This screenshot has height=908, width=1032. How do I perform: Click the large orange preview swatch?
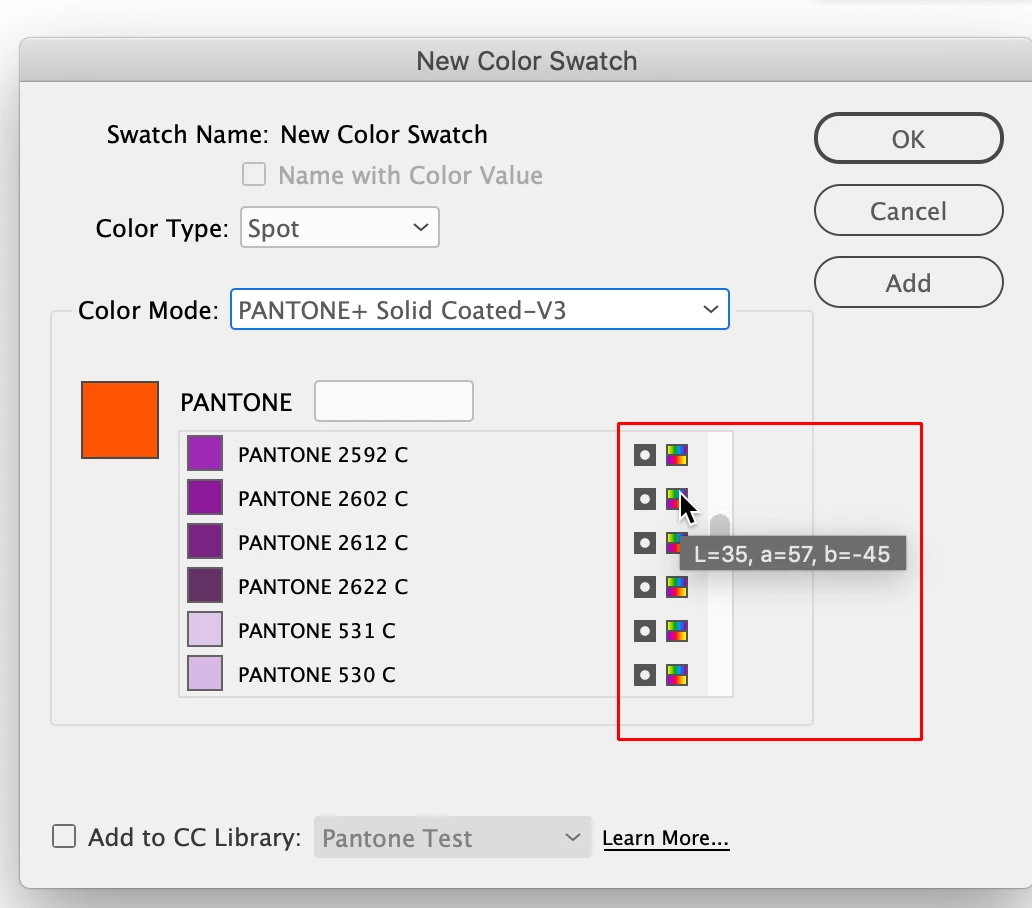coord(120,420)
